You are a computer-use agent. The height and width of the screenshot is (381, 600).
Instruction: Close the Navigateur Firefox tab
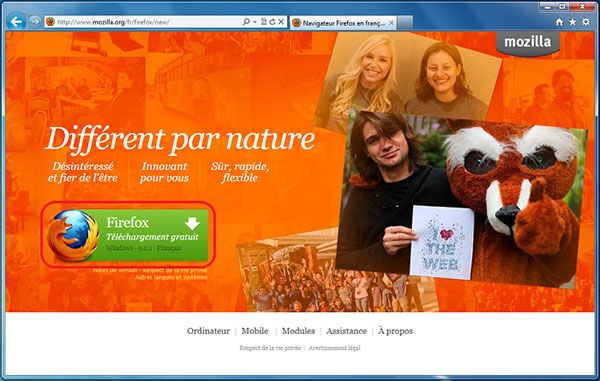[391, 23]
